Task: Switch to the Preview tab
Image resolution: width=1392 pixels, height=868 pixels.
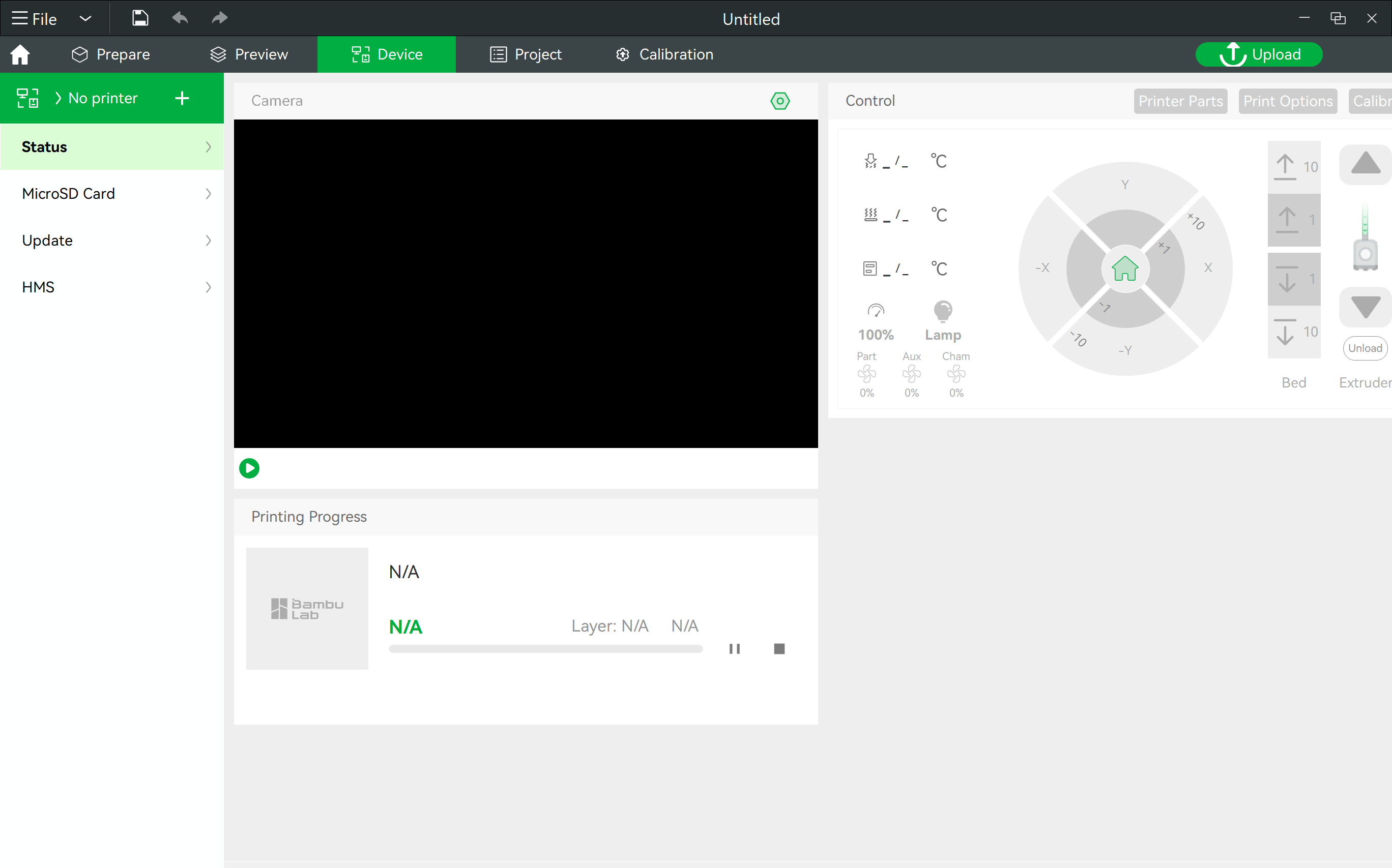Action: point(249,54)
